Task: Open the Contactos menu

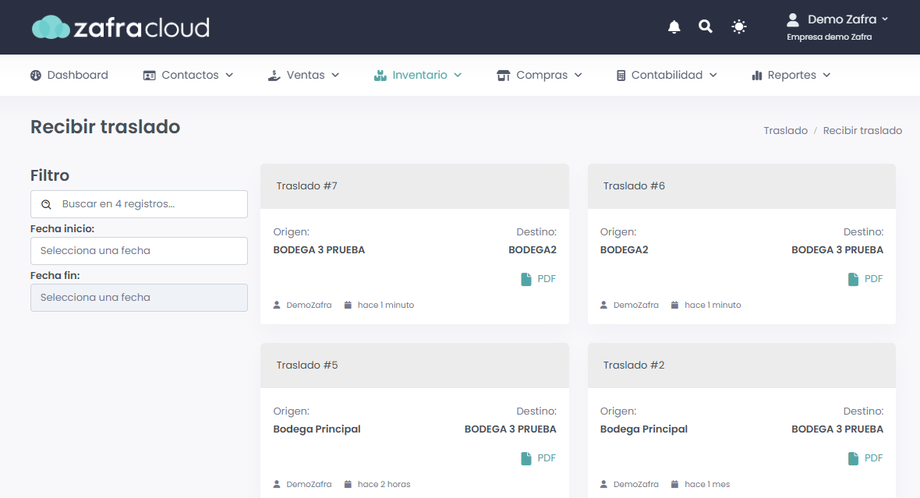Action: 188,75
